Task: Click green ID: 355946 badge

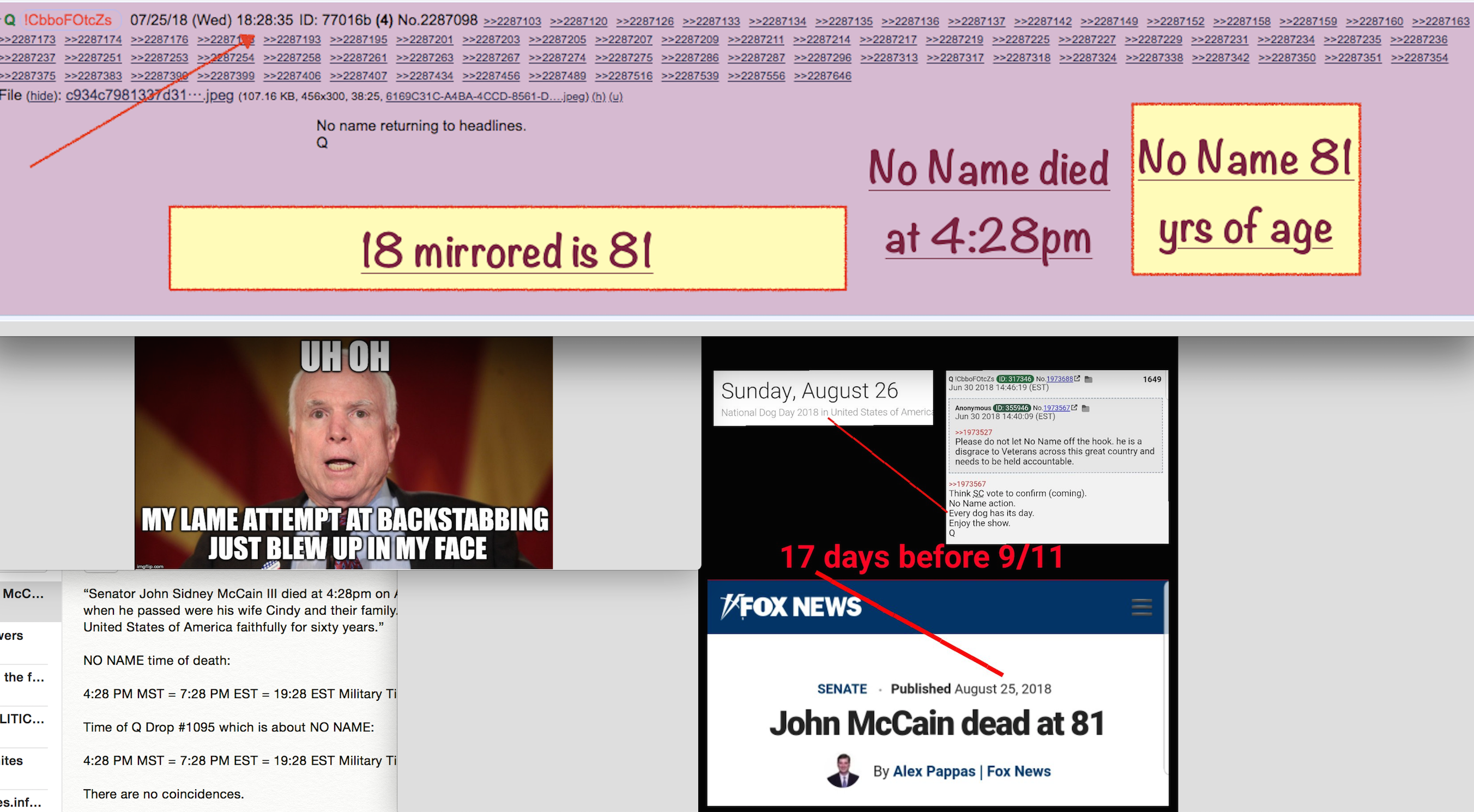Action: [x=1012, y=408]
